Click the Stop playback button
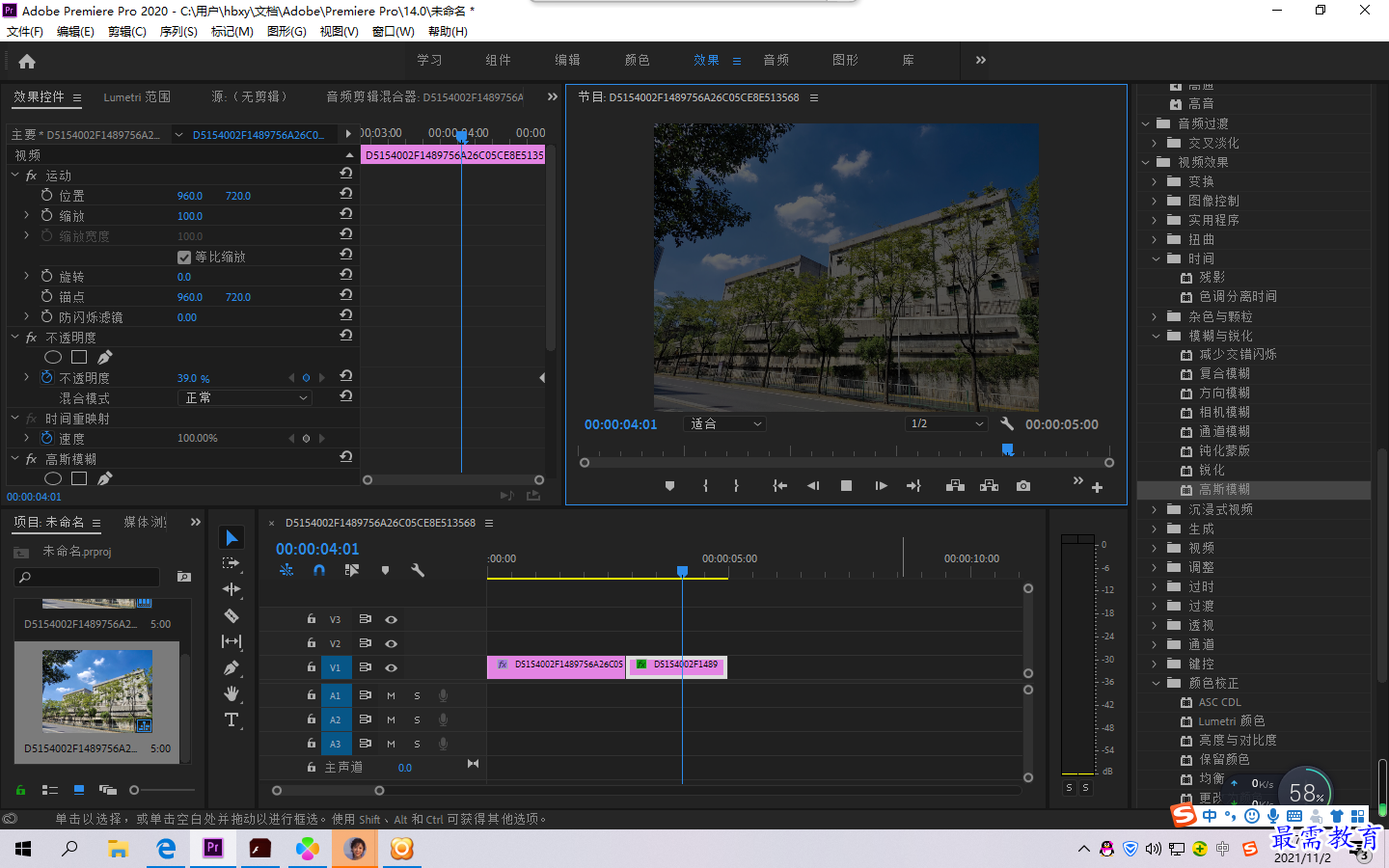 tap(846, 486)
